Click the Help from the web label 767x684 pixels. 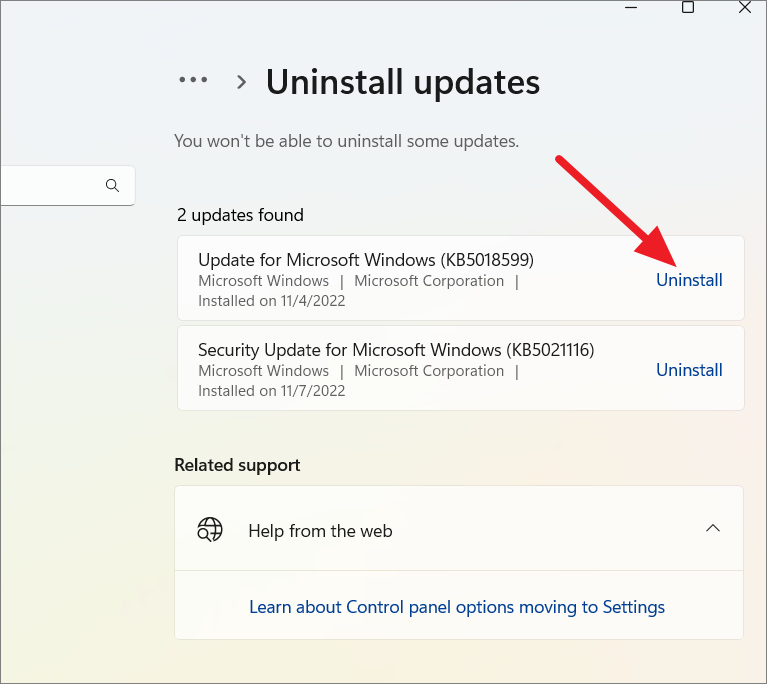point(320,531)
